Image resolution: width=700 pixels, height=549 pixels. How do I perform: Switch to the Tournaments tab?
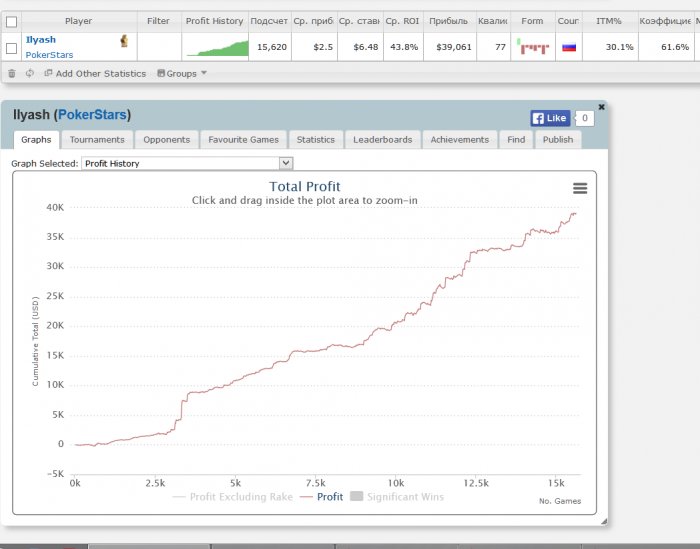97,140
